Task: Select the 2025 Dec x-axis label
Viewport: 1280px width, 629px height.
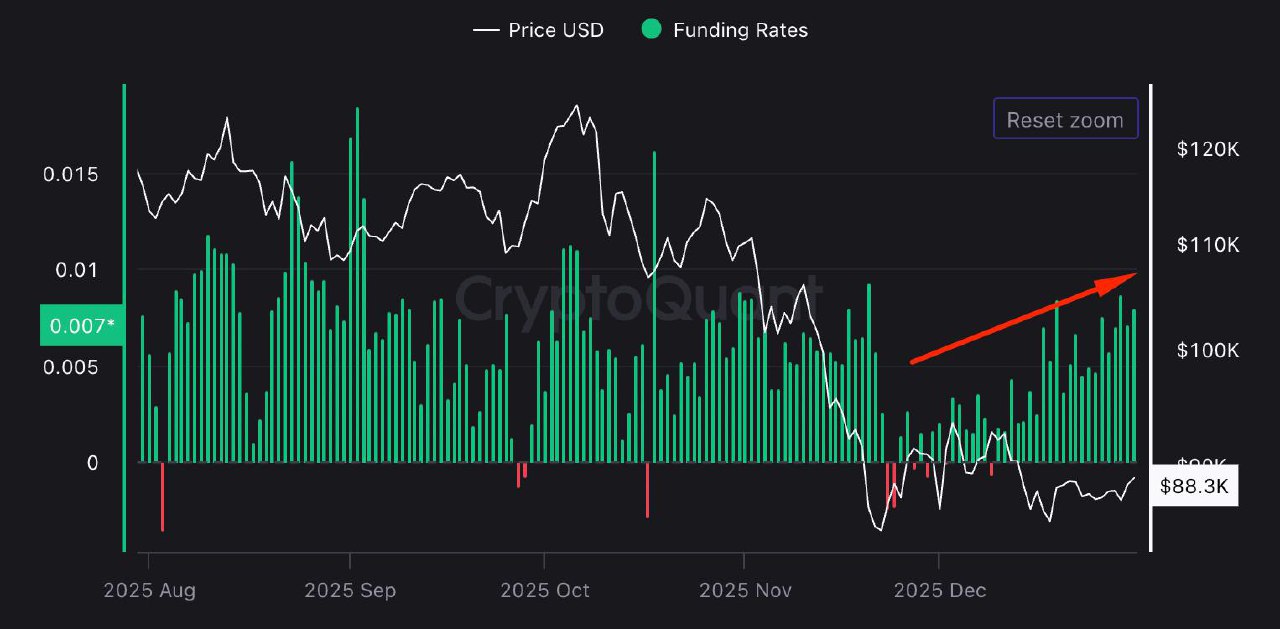Action: (939, 590)
